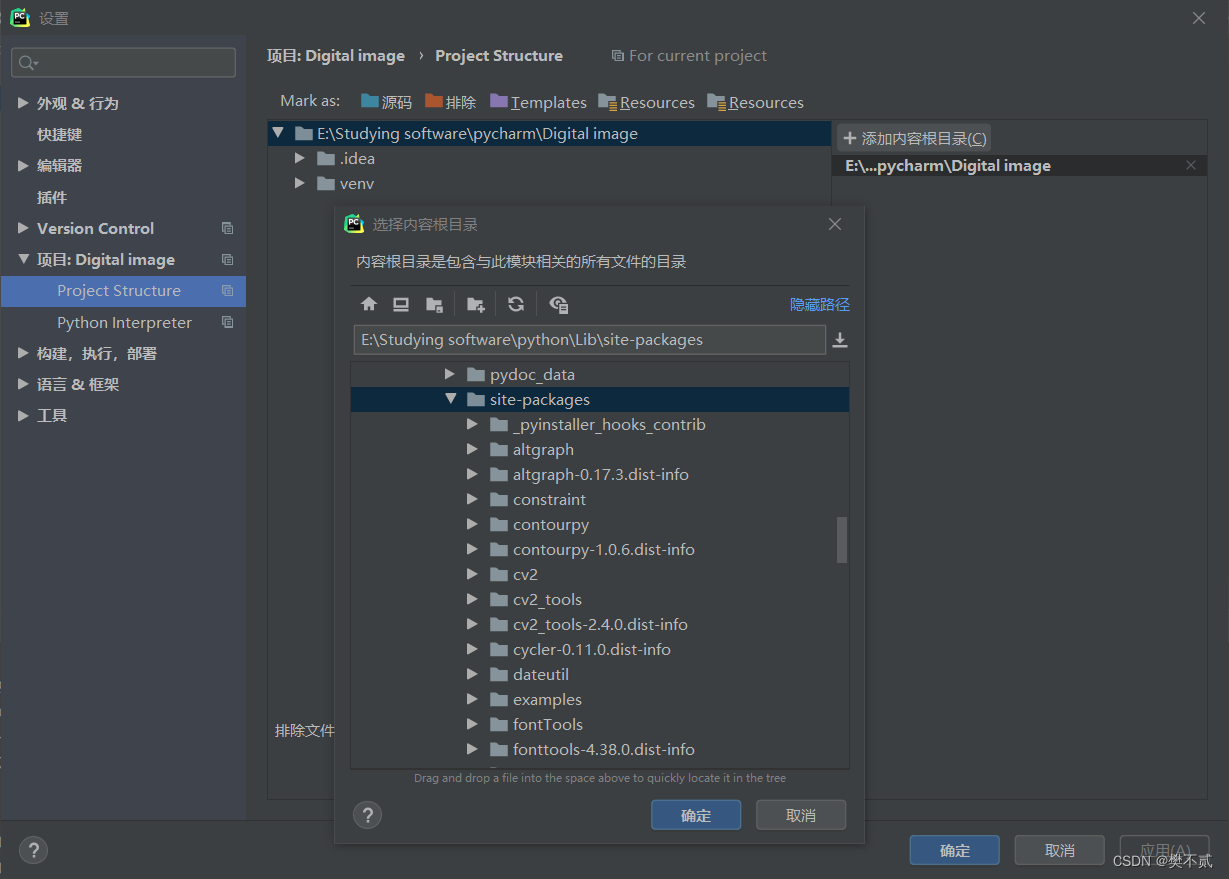
Task: Click copy icon beside Version Control
Action: (x=227, y=228)
